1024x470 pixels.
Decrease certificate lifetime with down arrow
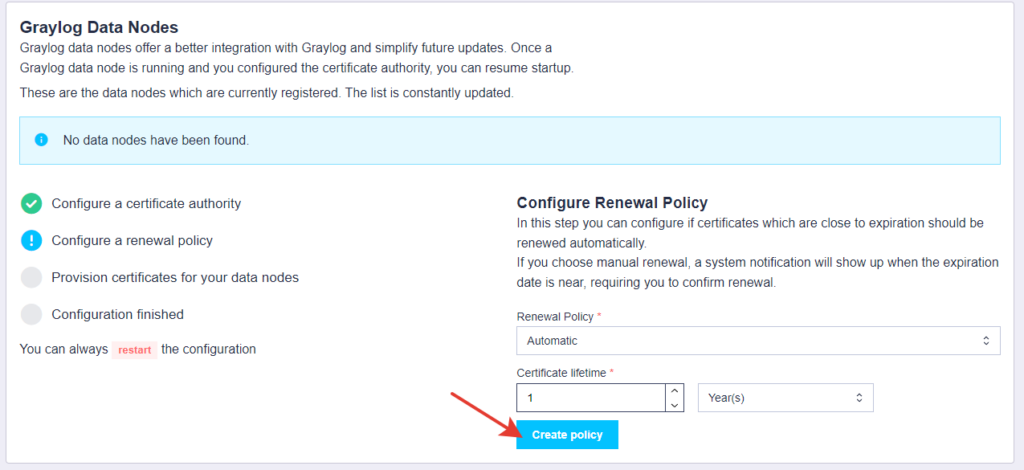pyautogui.click(x=675, y=405)
